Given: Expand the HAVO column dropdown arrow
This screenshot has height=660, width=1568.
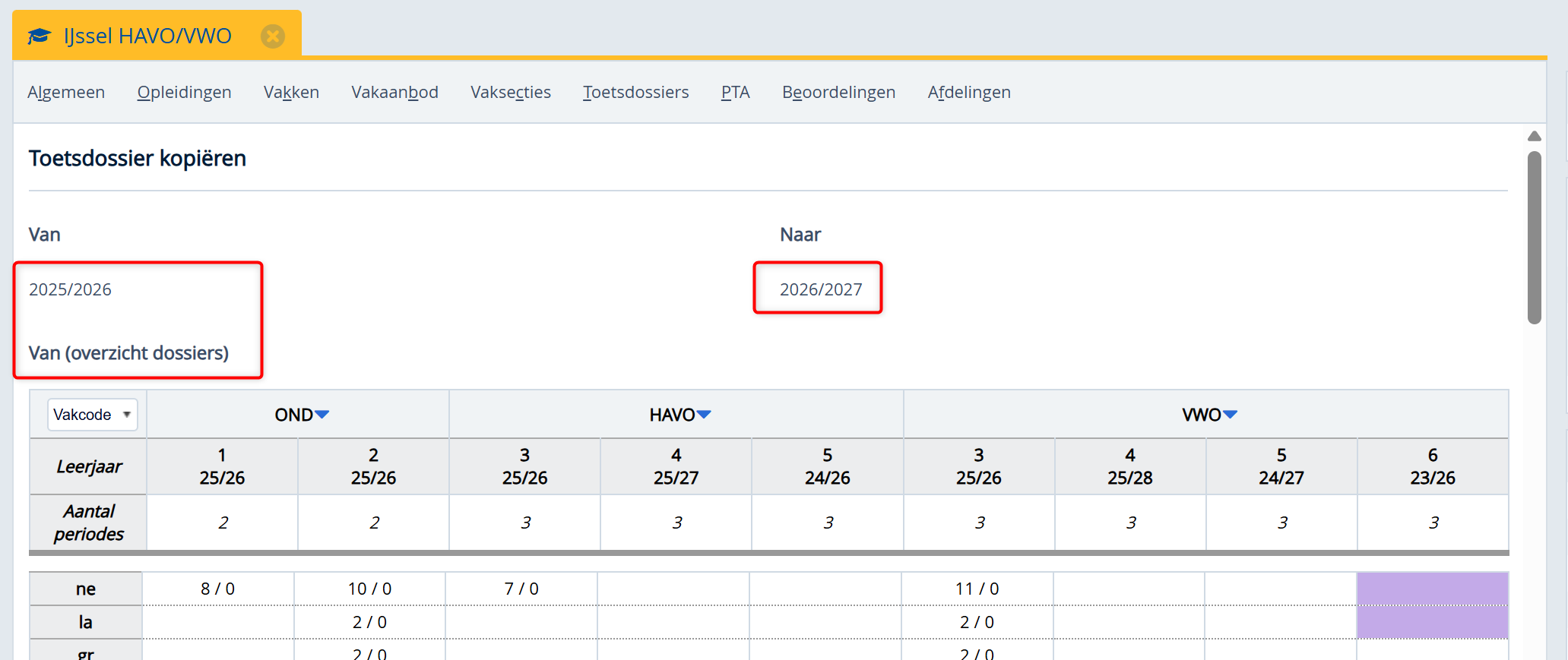Looking at the screenshot, I should click(x=704, y=415).
